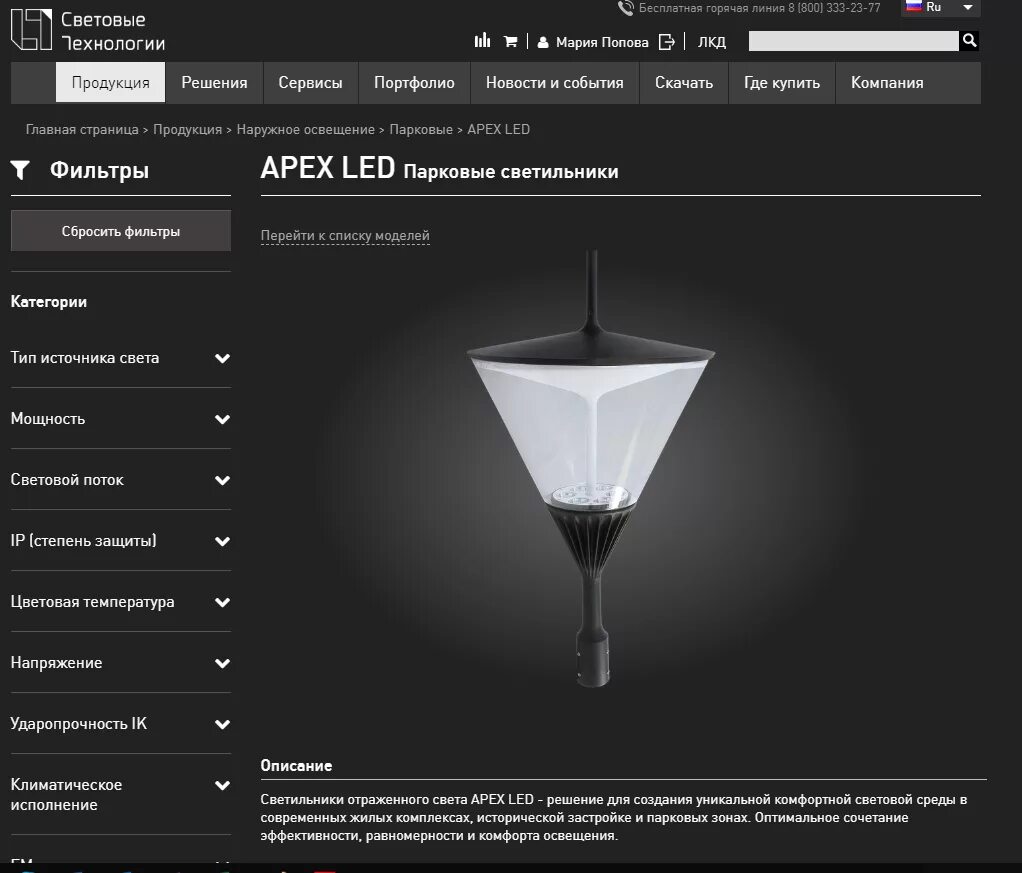
Task: Open the Продукция menu tab
Action: [x=111, y=83]
